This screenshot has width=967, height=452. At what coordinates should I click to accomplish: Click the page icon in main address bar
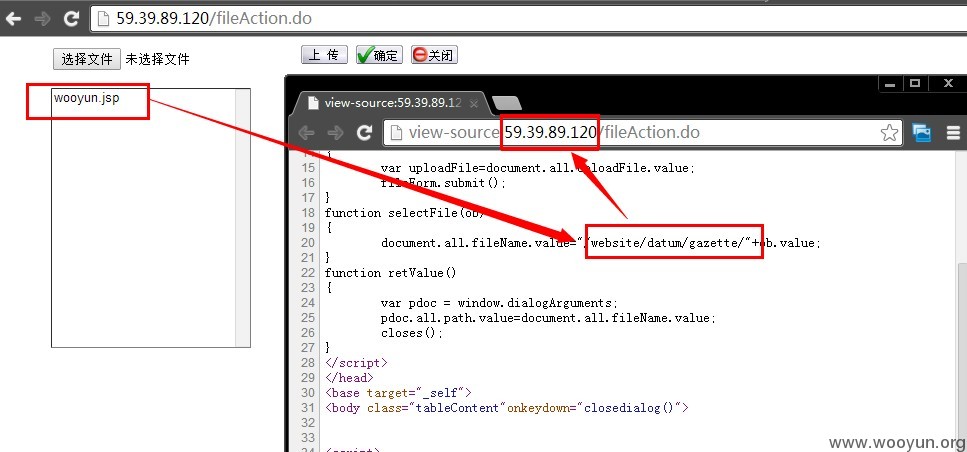coord(102,18)
